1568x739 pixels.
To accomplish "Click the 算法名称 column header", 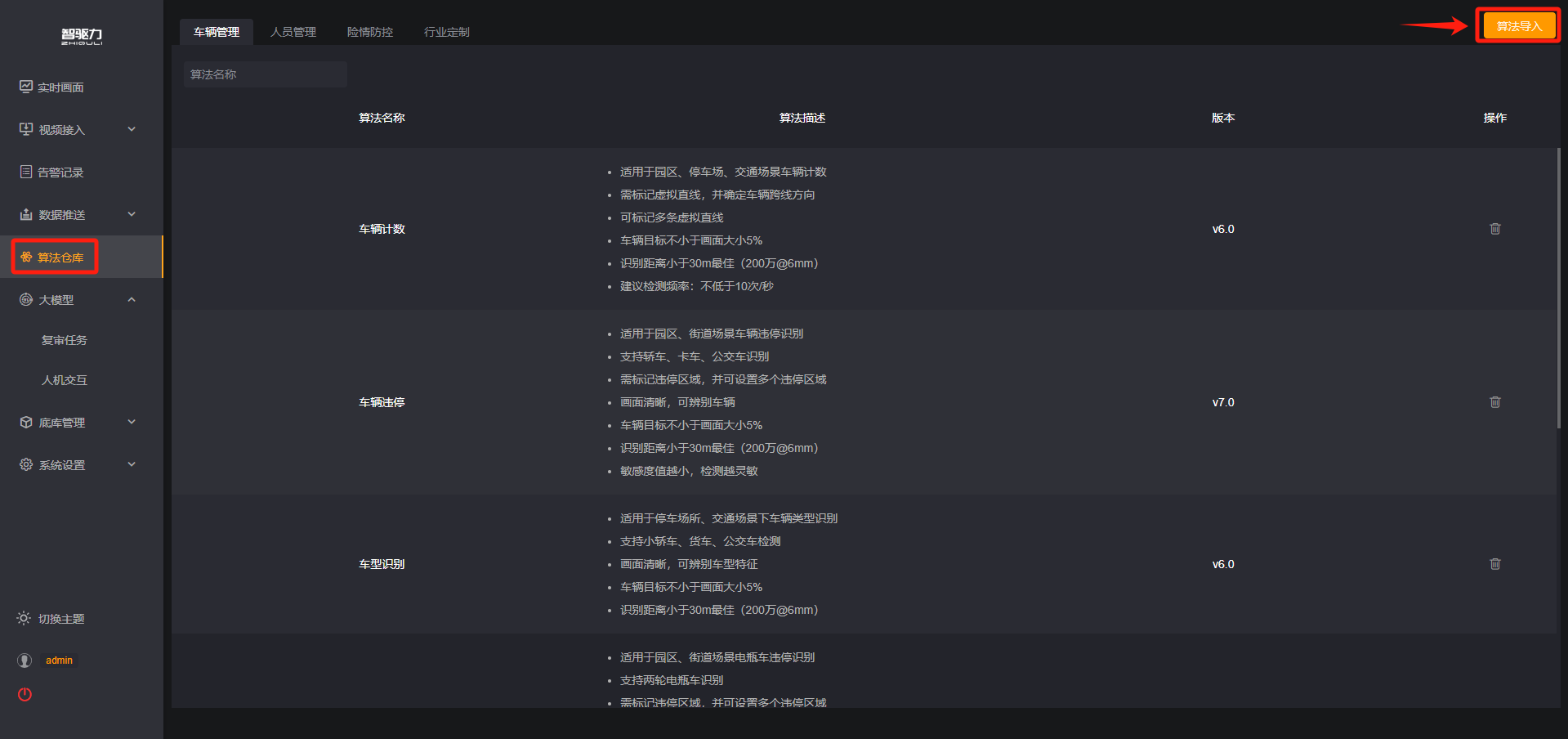I will [382, 118].
